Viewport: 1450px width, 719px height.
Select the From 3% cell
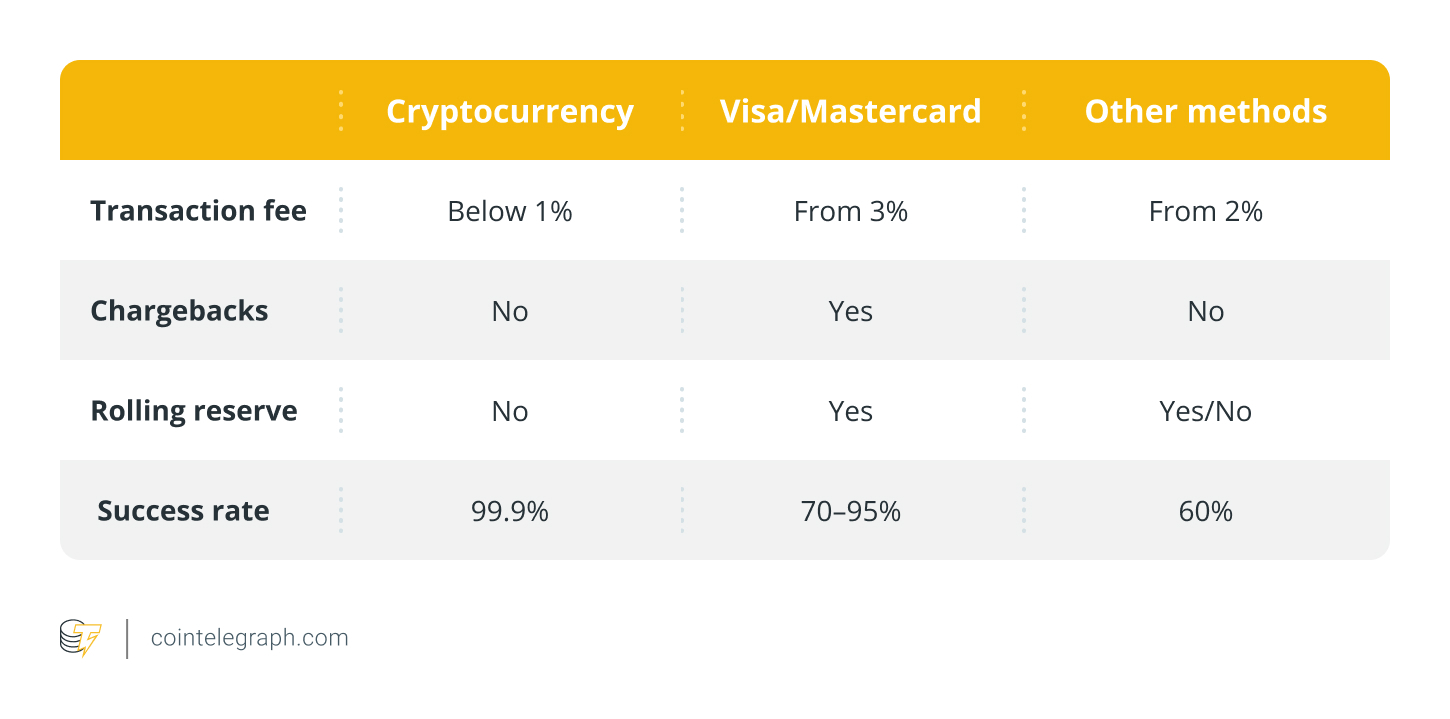click(850, 211)
